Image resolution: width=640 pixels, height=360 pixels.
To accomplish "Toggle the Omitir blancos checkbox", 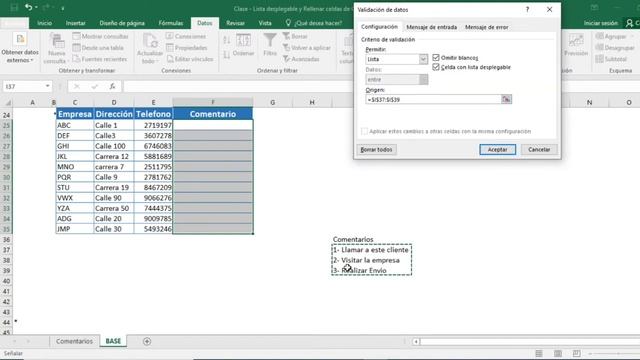I will [436, 58].
